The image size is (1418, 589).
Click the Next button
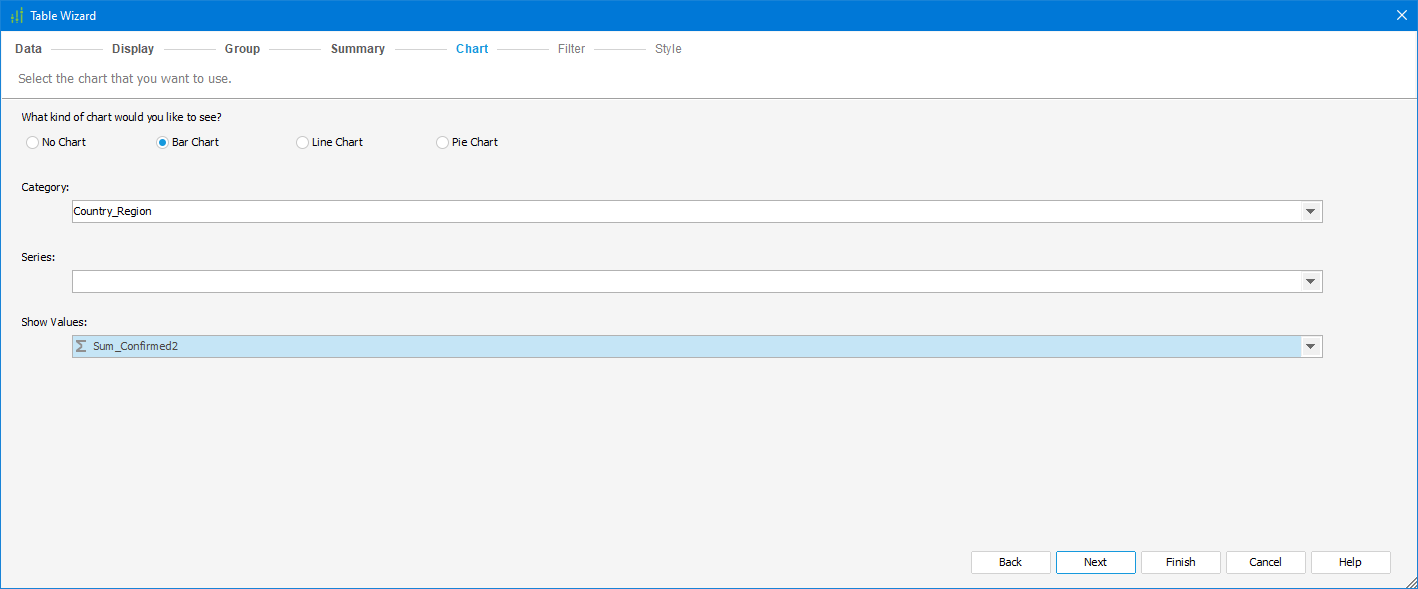tap(1095, 562)
